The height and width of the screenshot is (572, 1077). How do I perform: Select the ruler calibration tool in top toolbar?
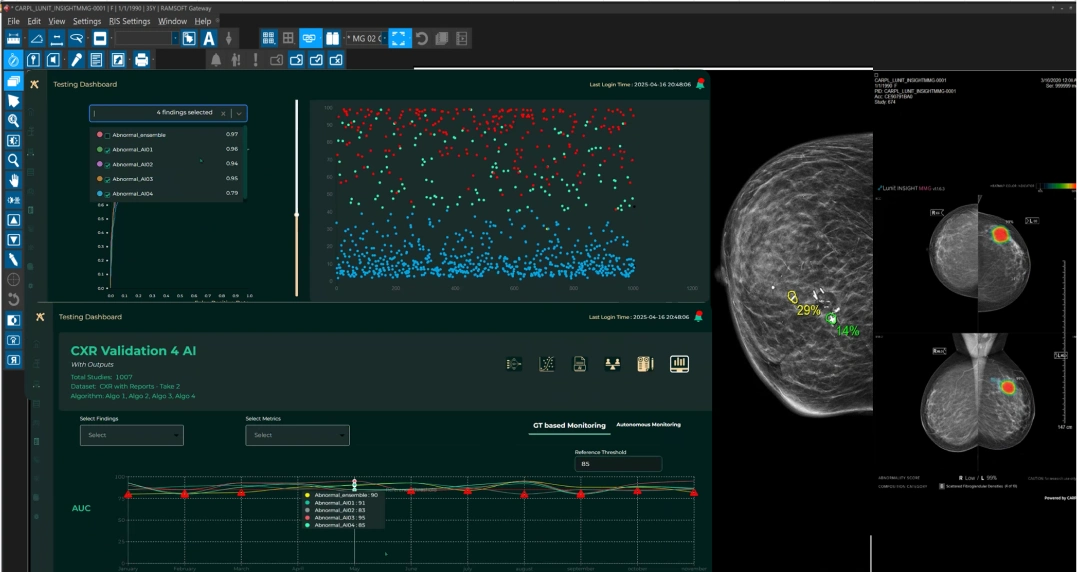pos(13,38)
